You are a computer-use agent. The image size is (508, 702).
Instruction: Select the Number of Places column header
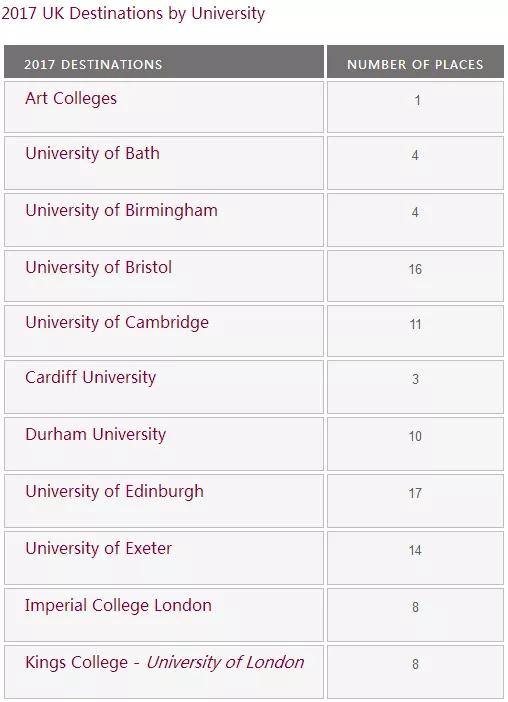[x=415, y=62]
